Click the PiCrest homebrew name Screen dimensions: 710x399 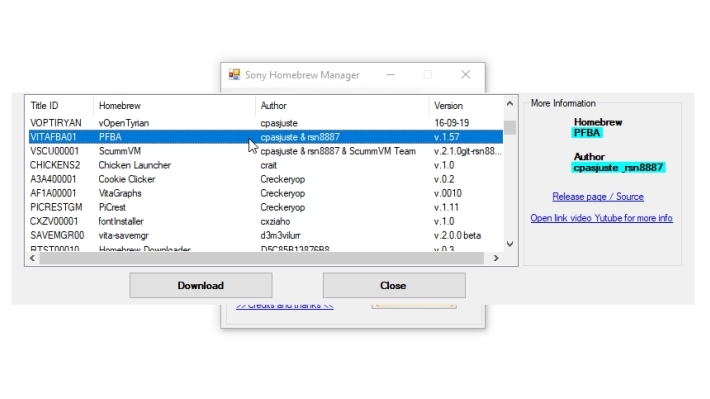click(x=112, y=207)
